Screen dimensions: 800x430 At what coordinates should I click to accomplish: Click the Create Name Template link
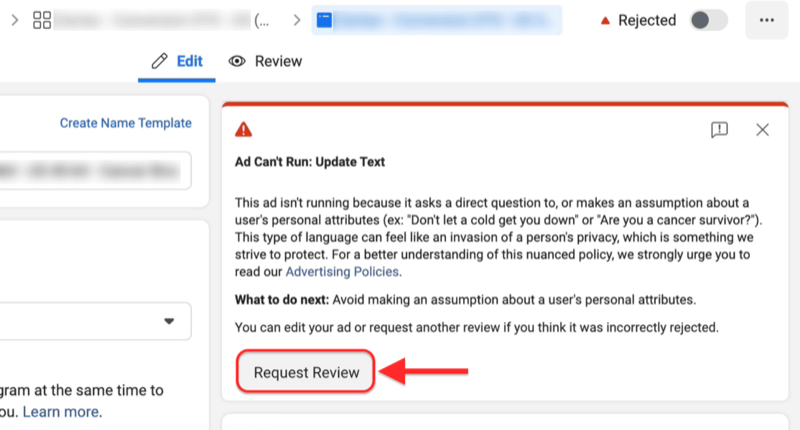[x=125, y=123]
